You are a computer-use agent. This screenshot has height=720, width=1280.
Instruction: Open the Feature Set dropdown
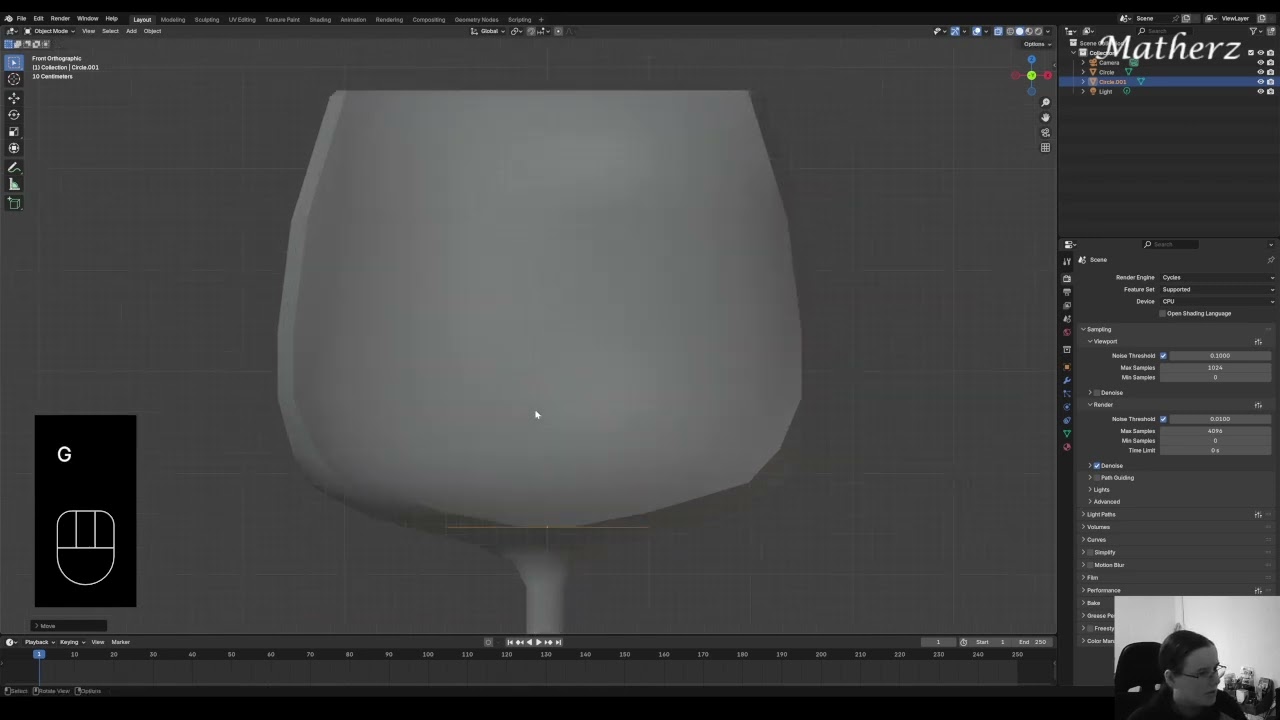tap(1217, 289)
